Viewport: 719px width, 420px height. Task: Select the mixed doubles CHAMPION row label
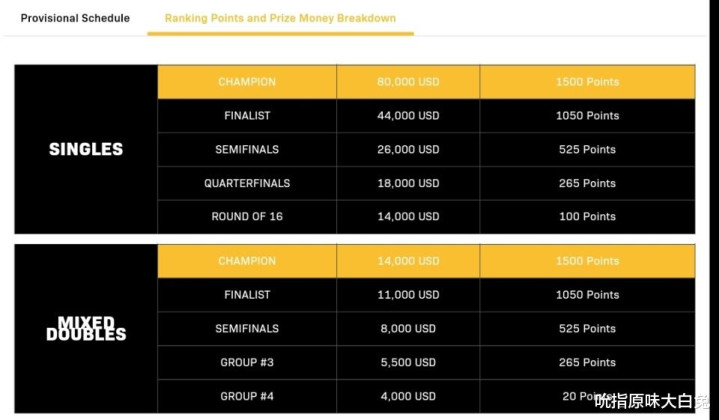point(247,261)
